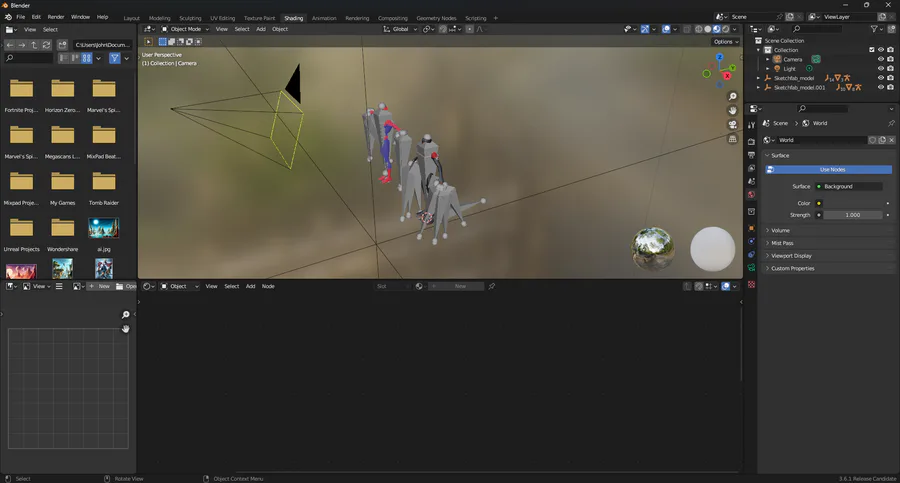The height and width of the screenshot is (483, 900).
Task: Open the Scene properties tab
Action: click(751, 181)
